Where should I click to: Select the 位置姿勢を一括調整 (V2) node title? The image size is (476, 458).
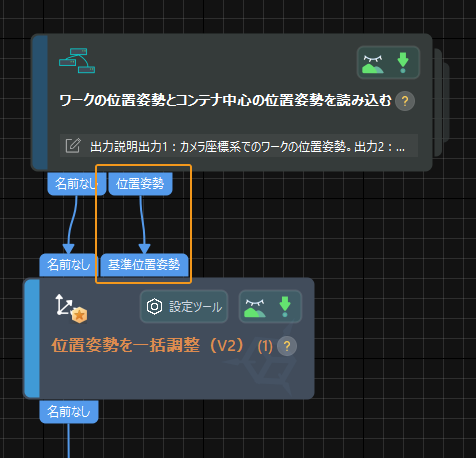162,346
